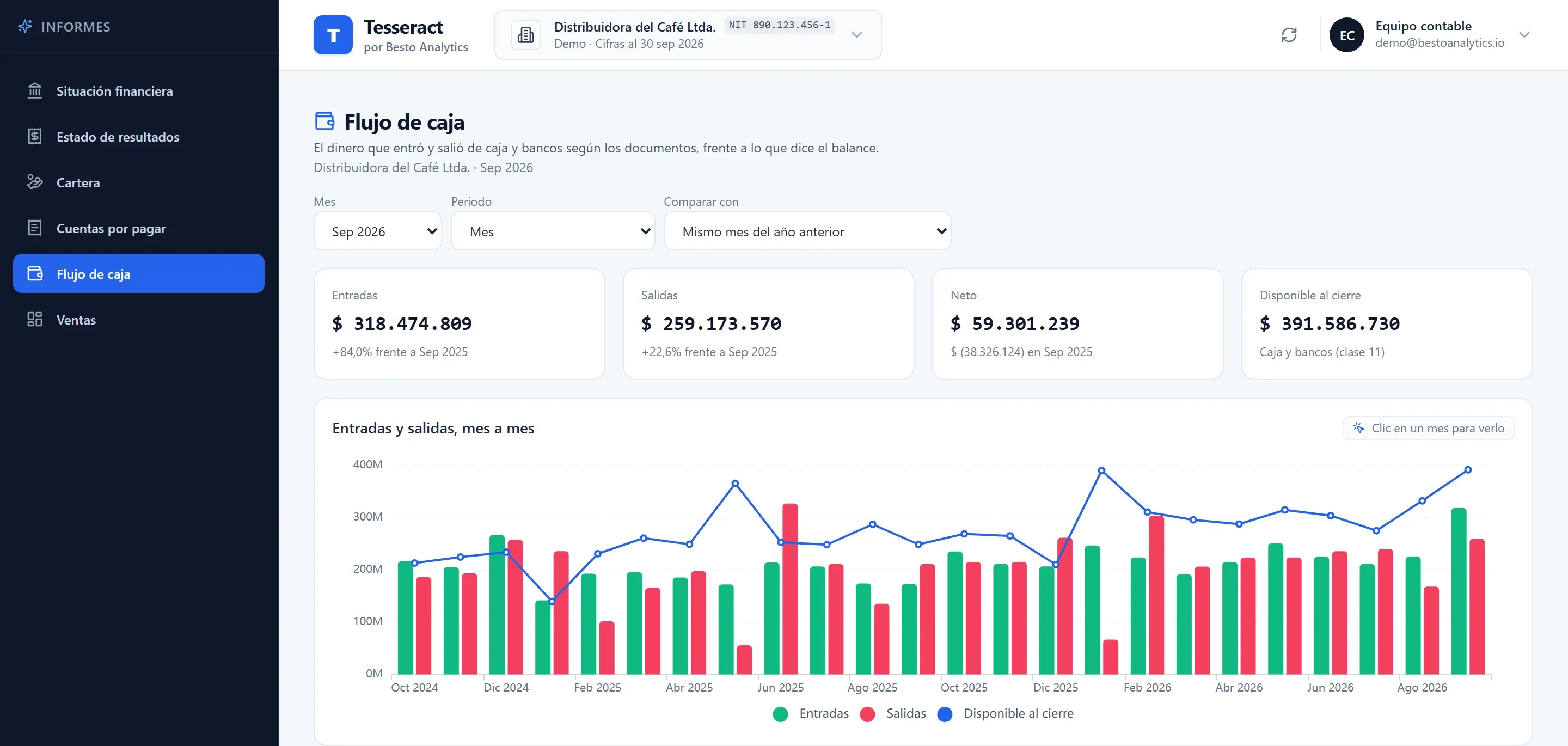The width and height of the screenshot is (1568, 746).
Task: Expand the user account menu chevron
Action: pos(1524,35)
